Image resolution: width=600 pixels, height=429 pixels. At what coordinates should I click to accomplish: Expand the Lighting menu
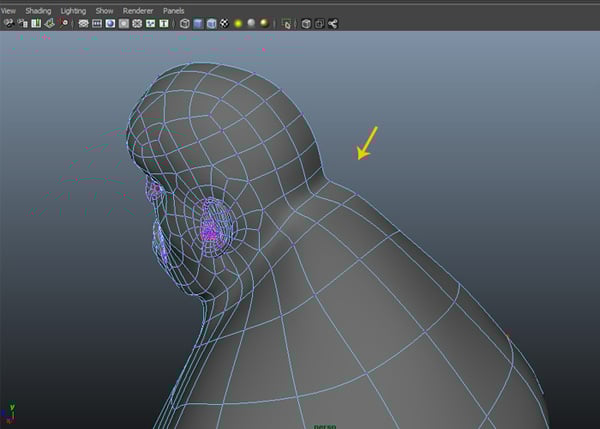click(x=73, y=10)
